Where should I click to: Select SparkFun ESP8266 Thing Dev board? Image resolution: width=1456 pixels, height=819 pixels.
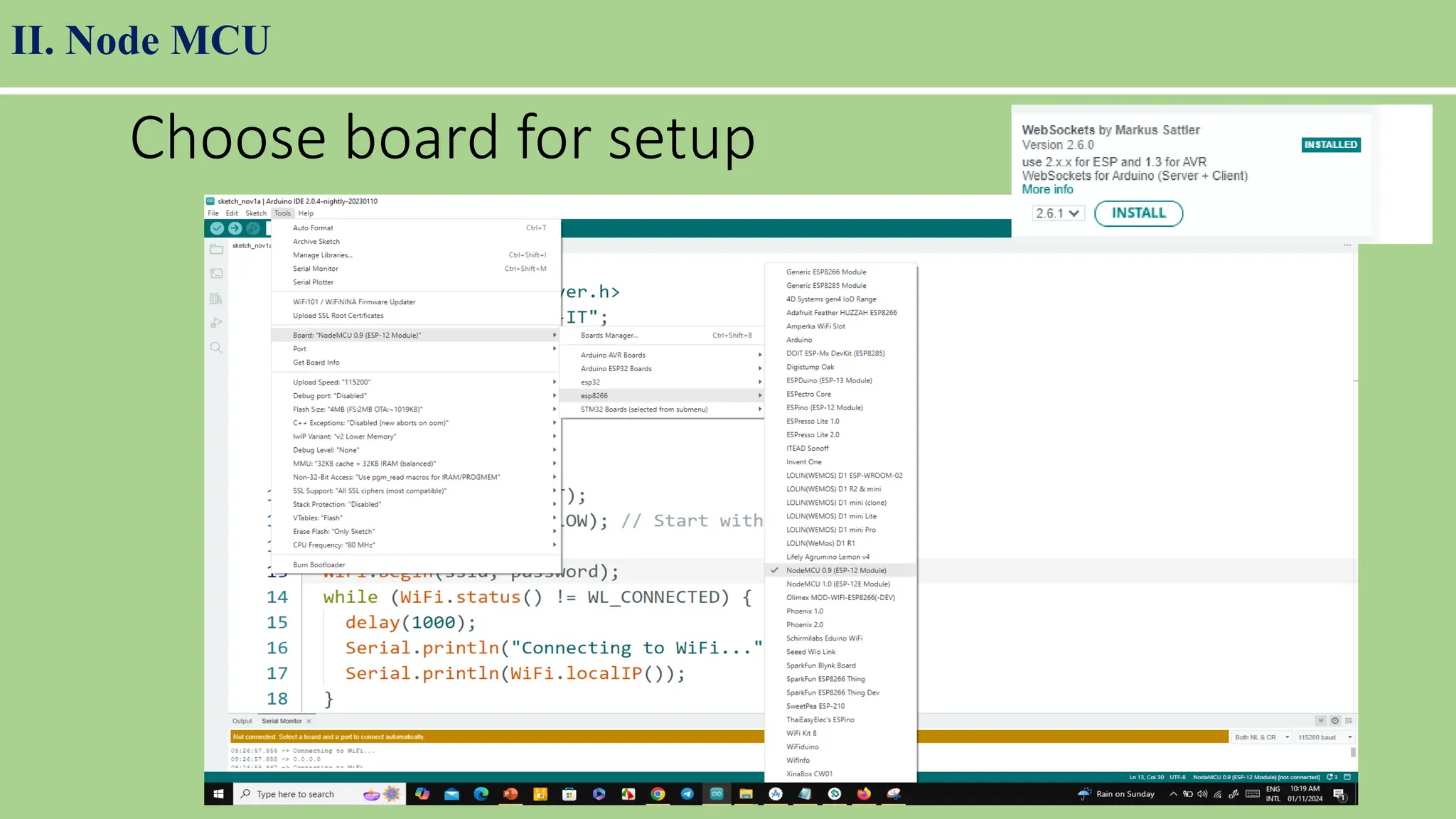pyautogui.click(x=841, y=692)
